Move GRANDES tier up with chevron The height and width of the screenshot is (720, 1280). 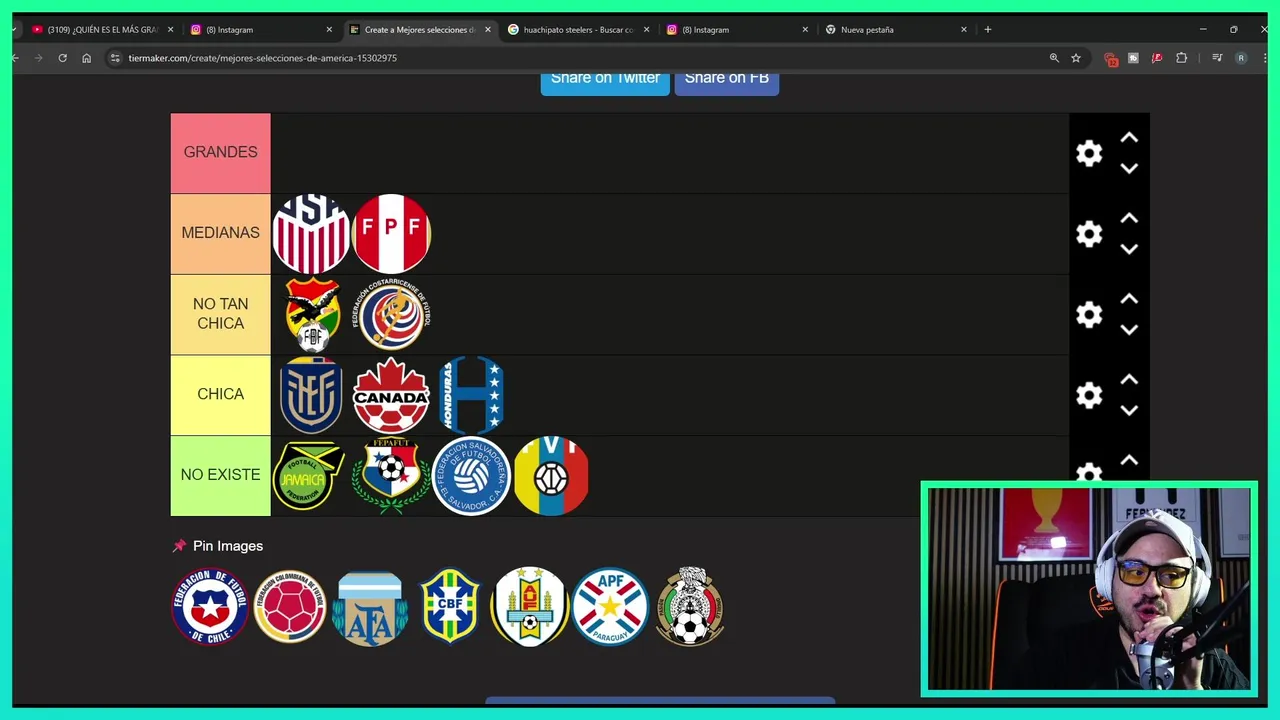coord(1129,138)
